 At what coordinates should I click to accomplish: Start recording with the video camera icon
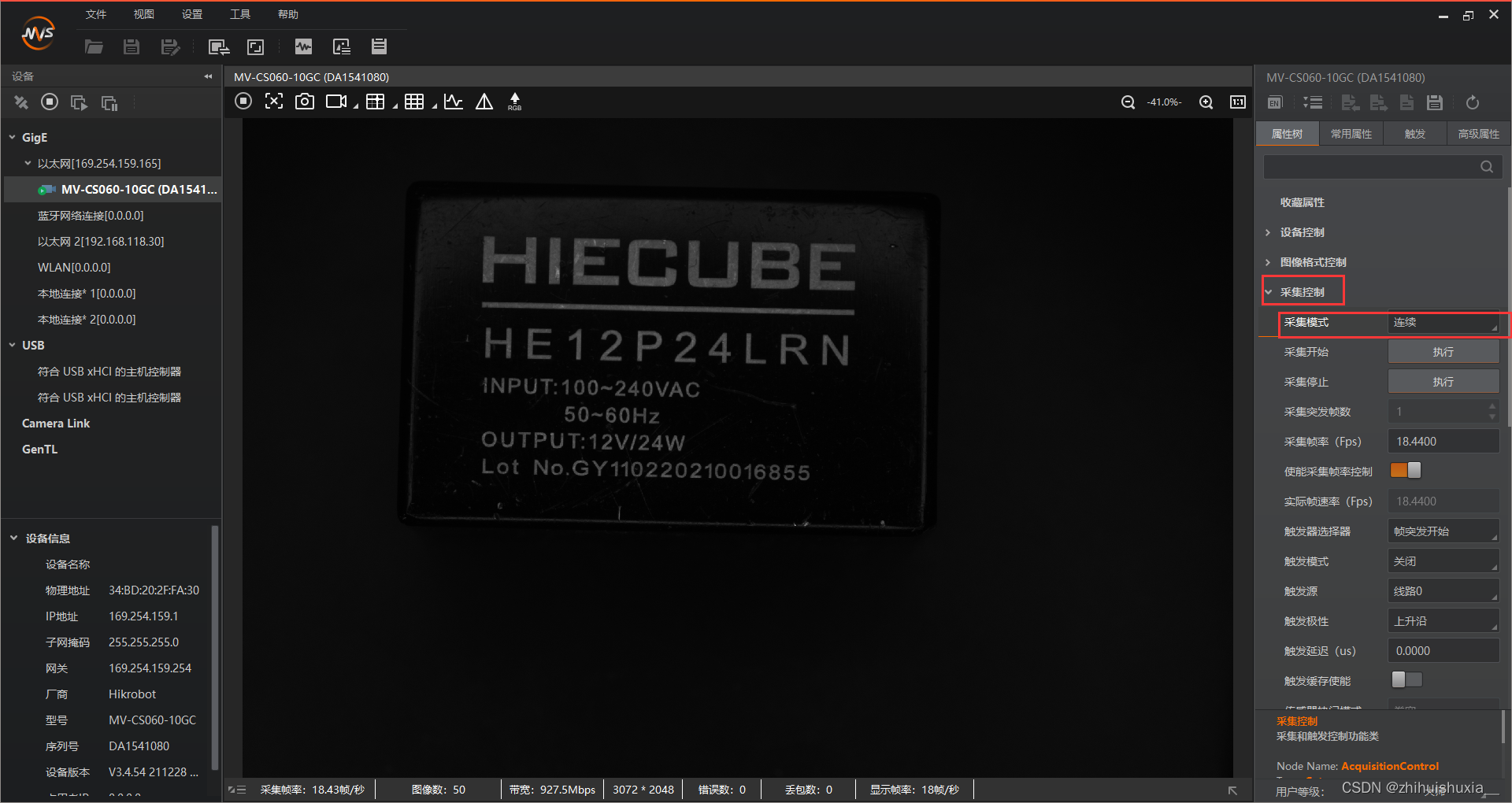pyautogui.click(x=336, y=101)
